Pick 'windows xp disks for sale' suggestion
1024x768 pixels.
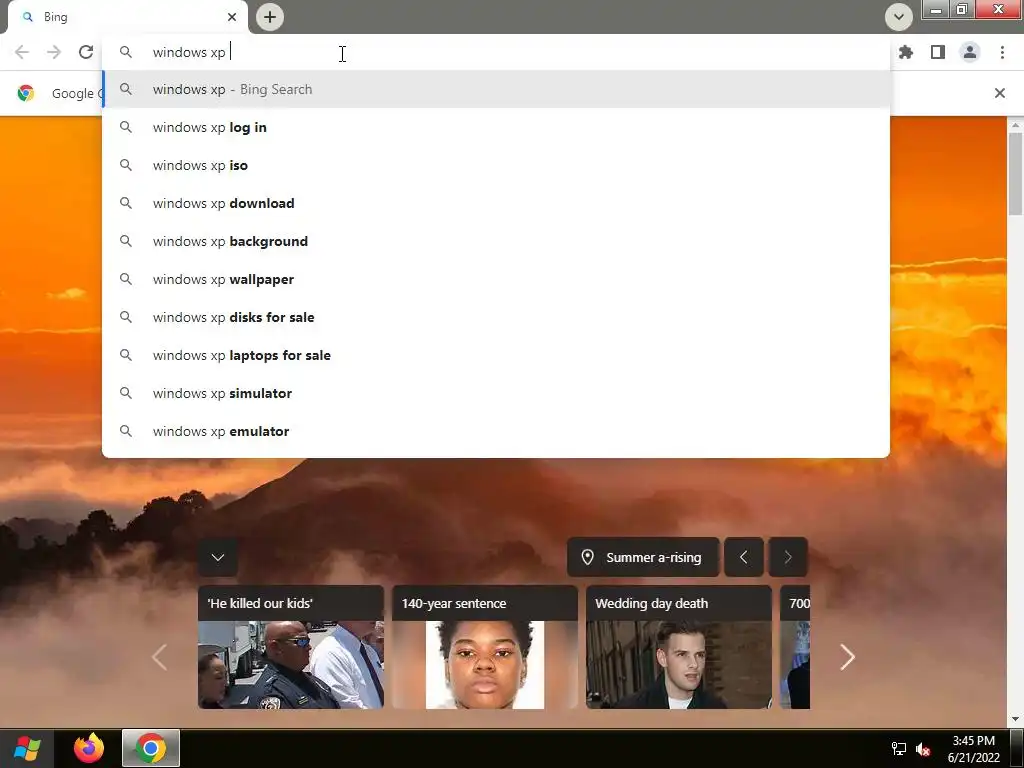click(x=496, y=317)
